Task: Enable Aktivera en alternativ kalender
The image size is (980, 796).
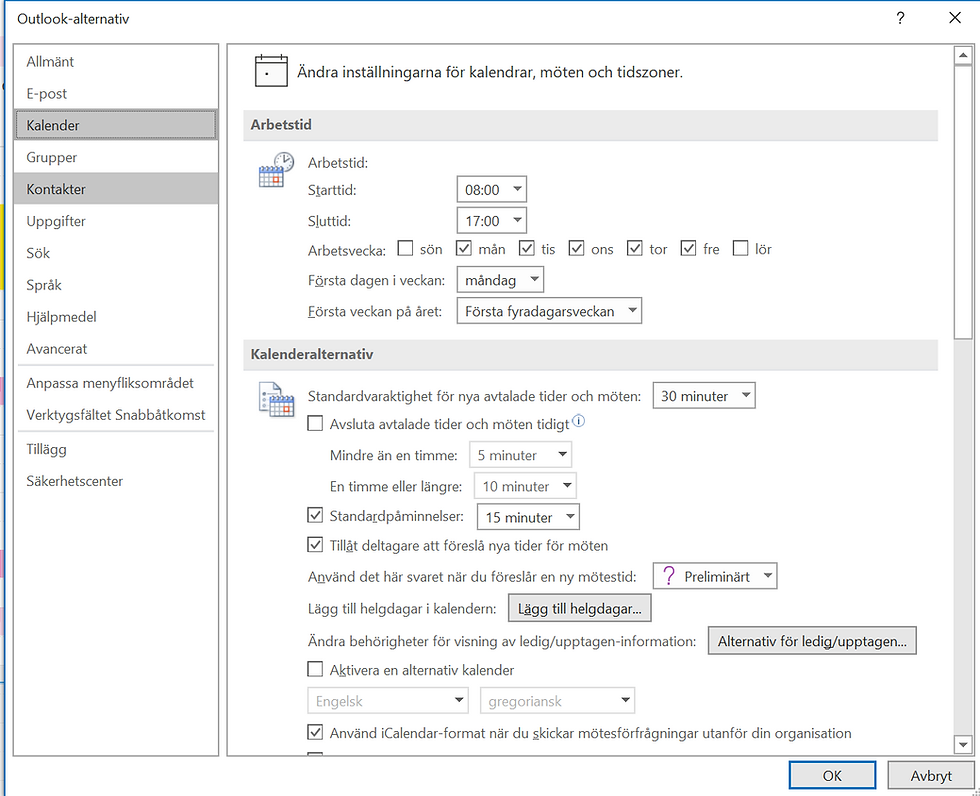Action: 315,670
